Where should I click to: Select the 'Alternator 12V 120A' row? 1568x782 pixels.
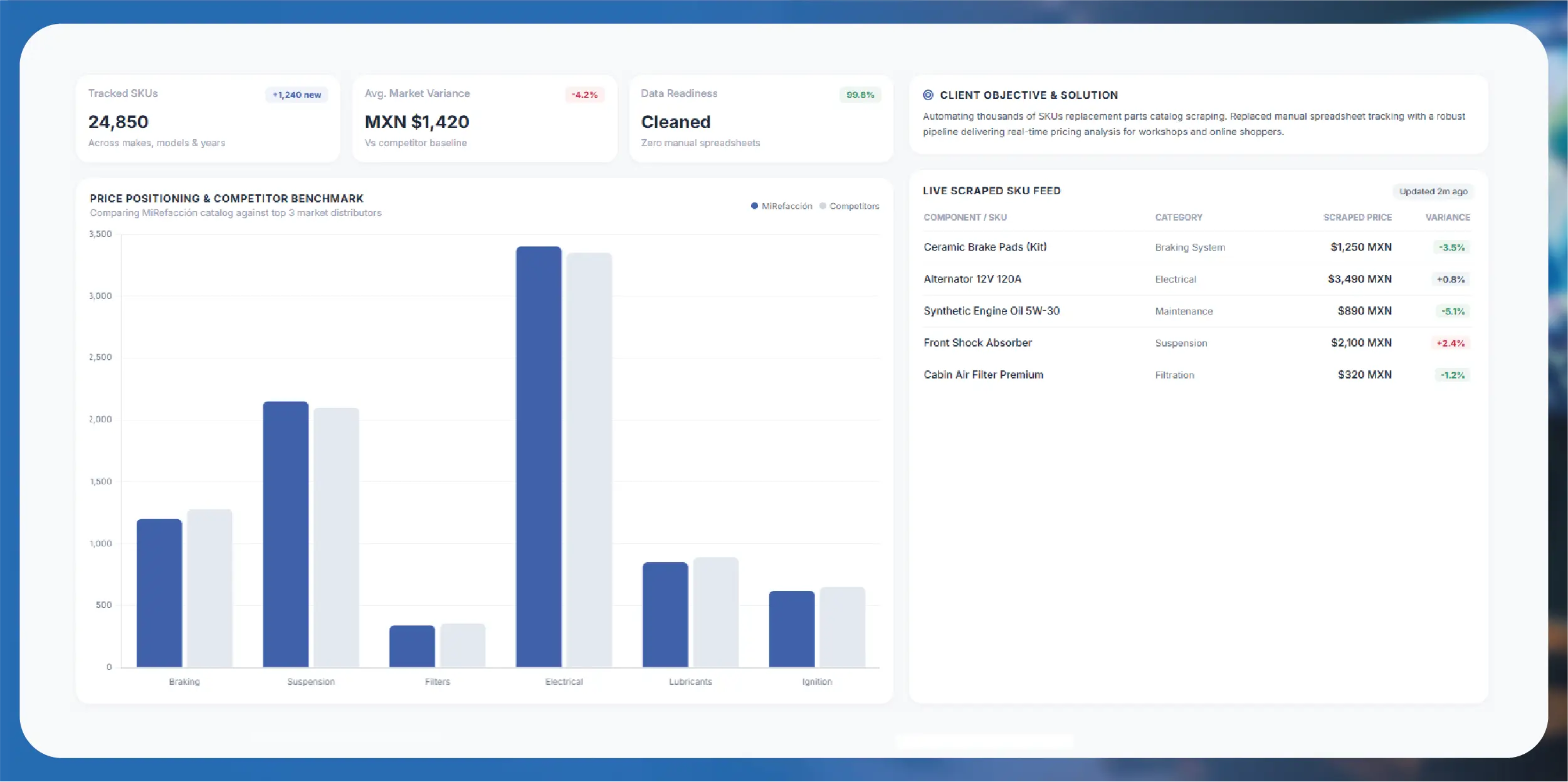(1197, 279)
